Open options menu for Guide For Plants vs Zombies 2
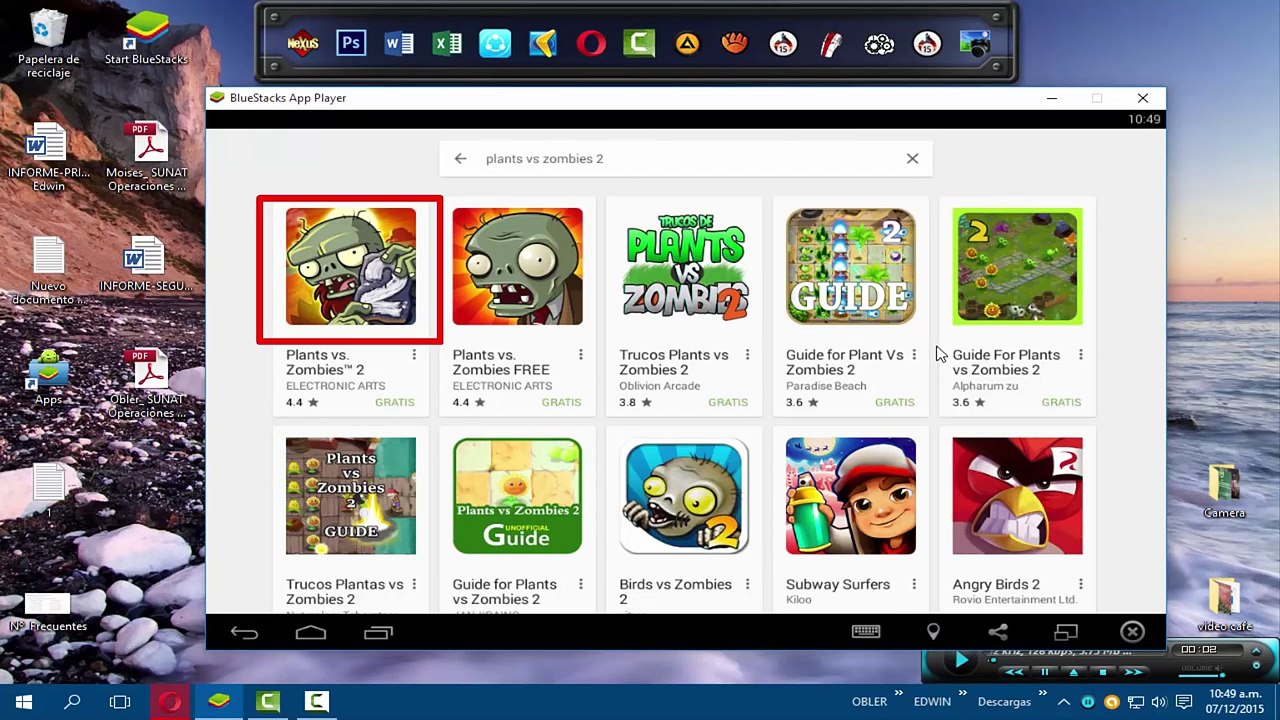 [x=1081, y=355]
